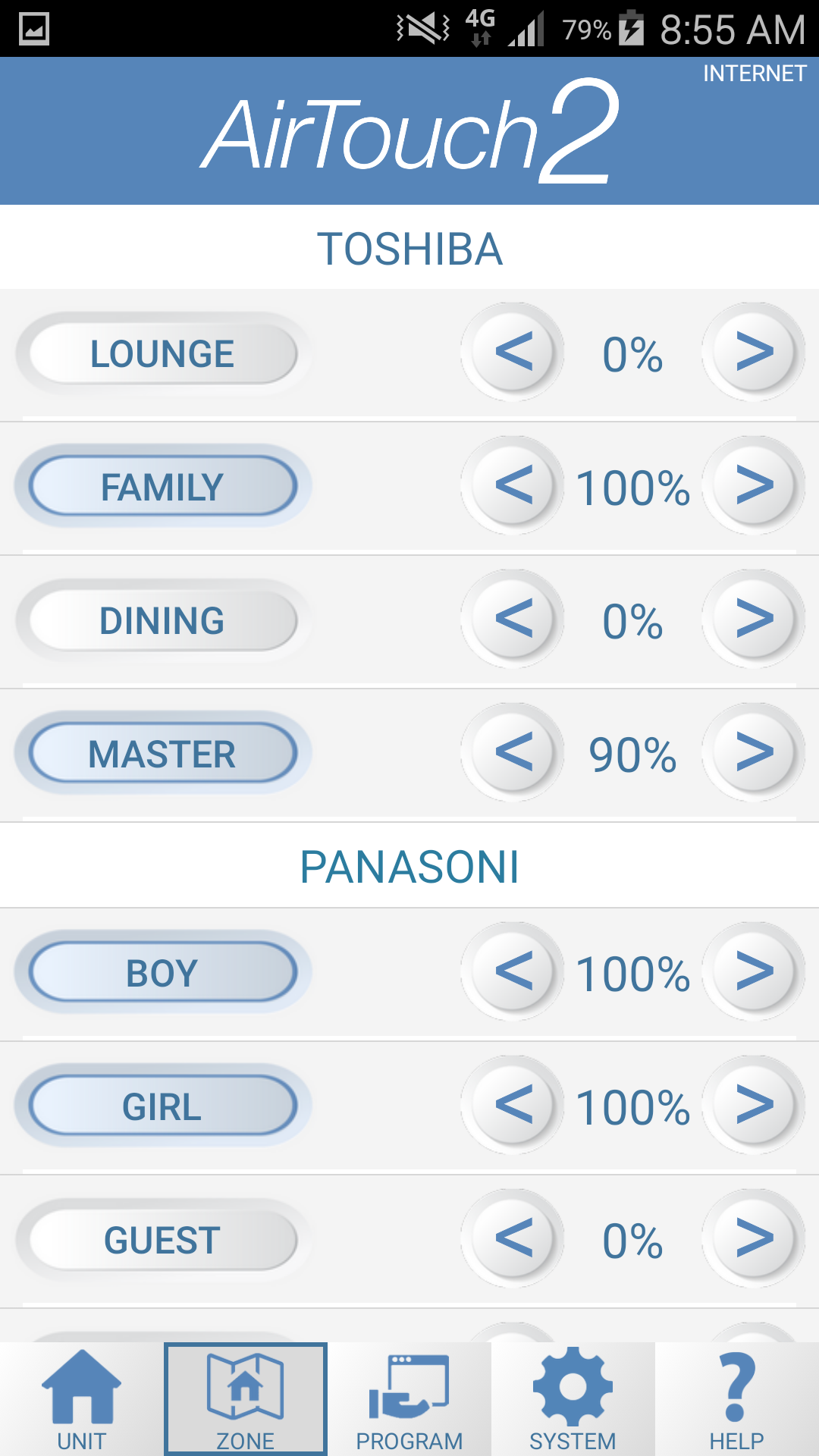Increase LOUNGE zone airflow percentage
Viewport: 819px width, 1456px height.
point(754,352)
